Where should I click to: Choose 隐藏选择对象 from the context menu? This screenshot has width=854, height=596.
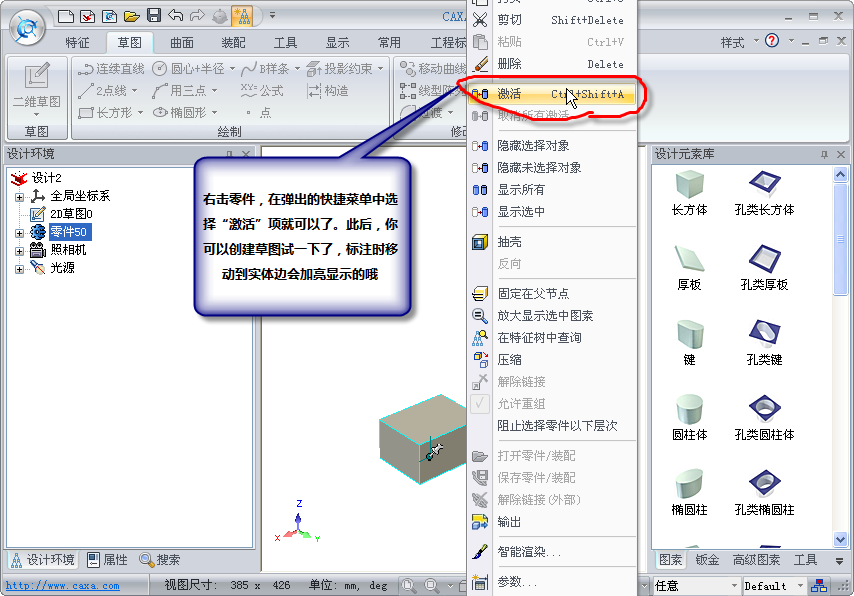pyautogui.click(x=552, y=145)
